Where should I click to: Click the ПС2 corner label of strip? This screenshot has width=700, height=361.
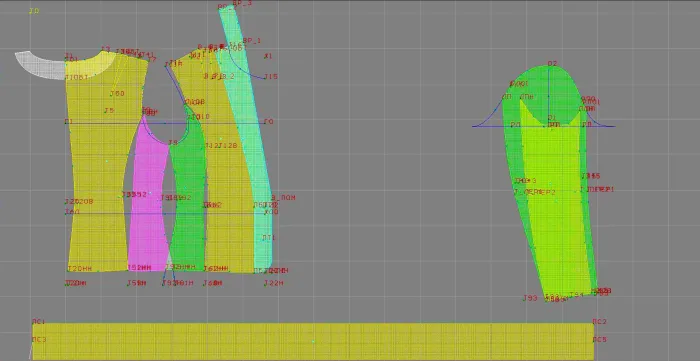point(600,322)
